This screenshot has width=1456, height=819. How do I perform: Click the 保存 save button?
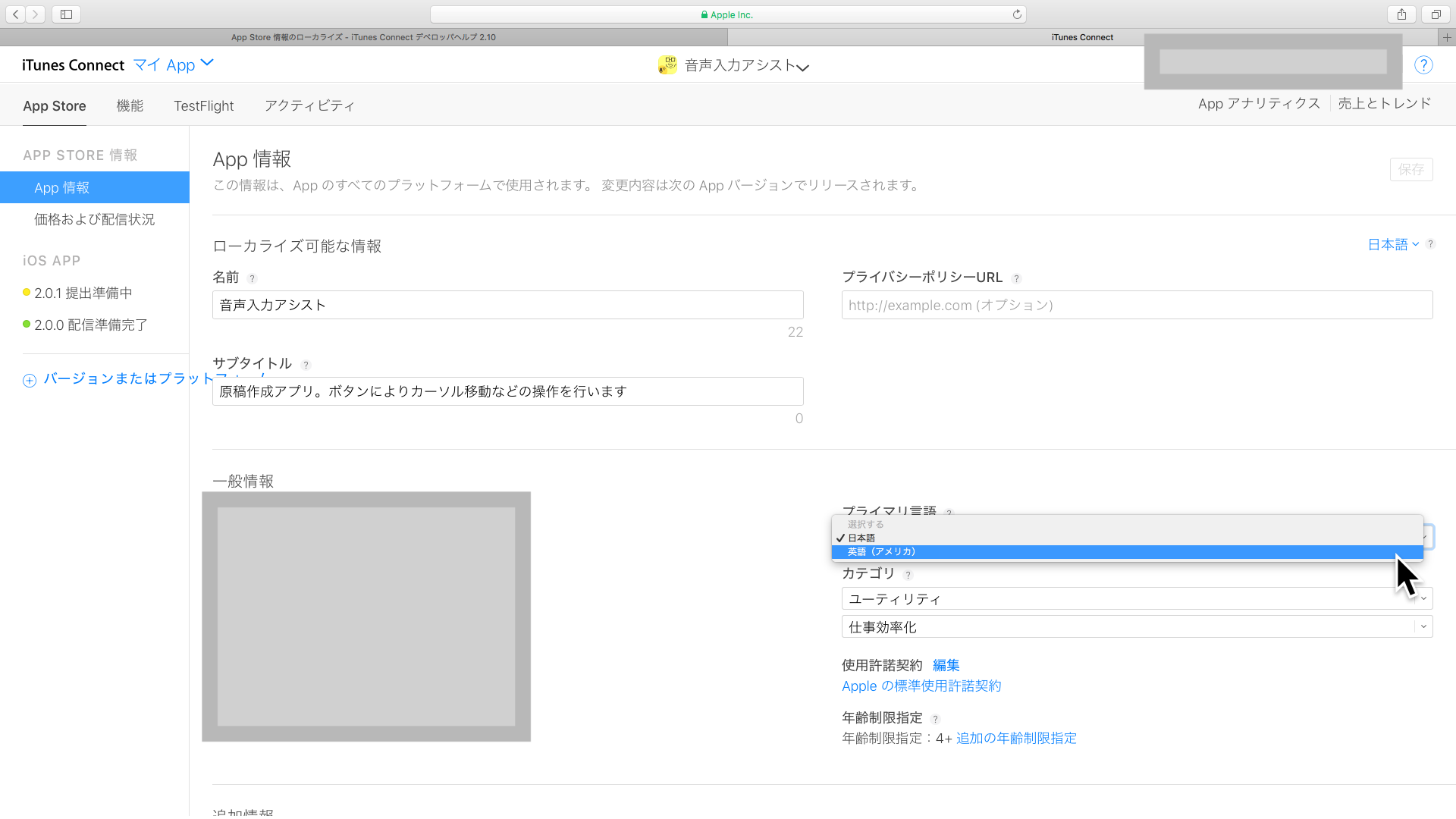[1411, 169]
